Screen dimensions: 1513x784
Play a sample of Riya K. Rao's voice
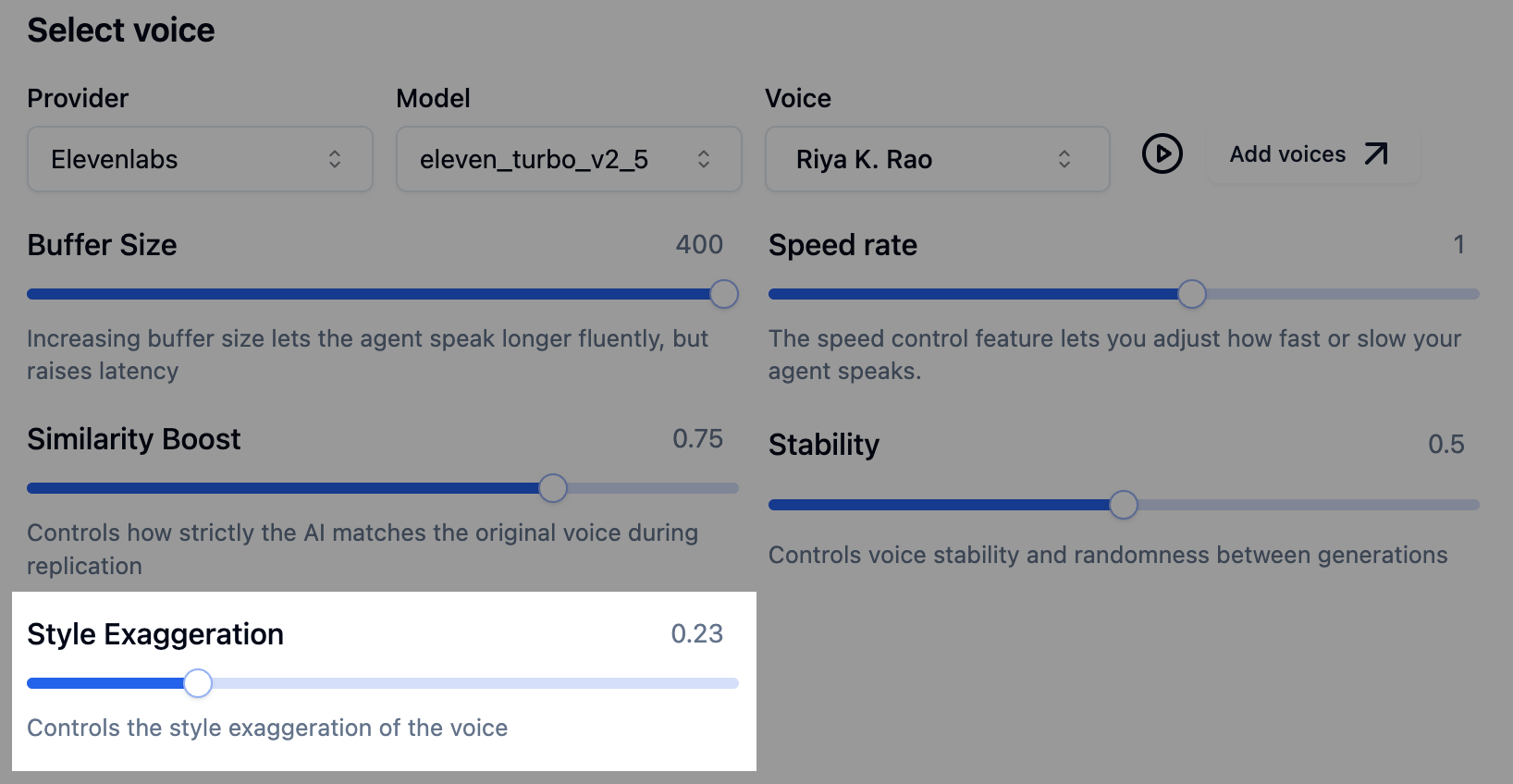coord(1162,154)
